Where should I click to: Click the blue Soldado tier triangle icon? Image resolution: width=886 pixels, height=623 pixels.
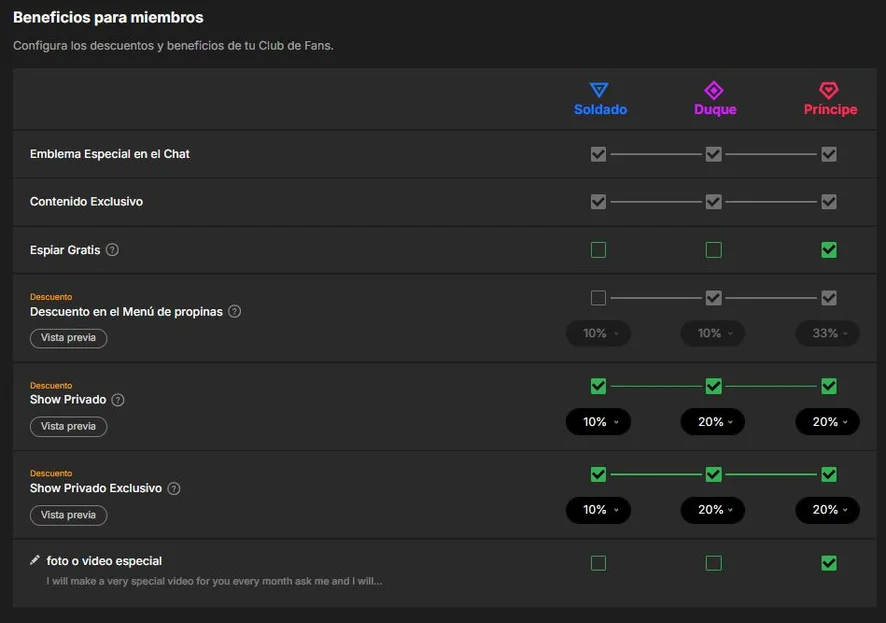coord(598,90)
